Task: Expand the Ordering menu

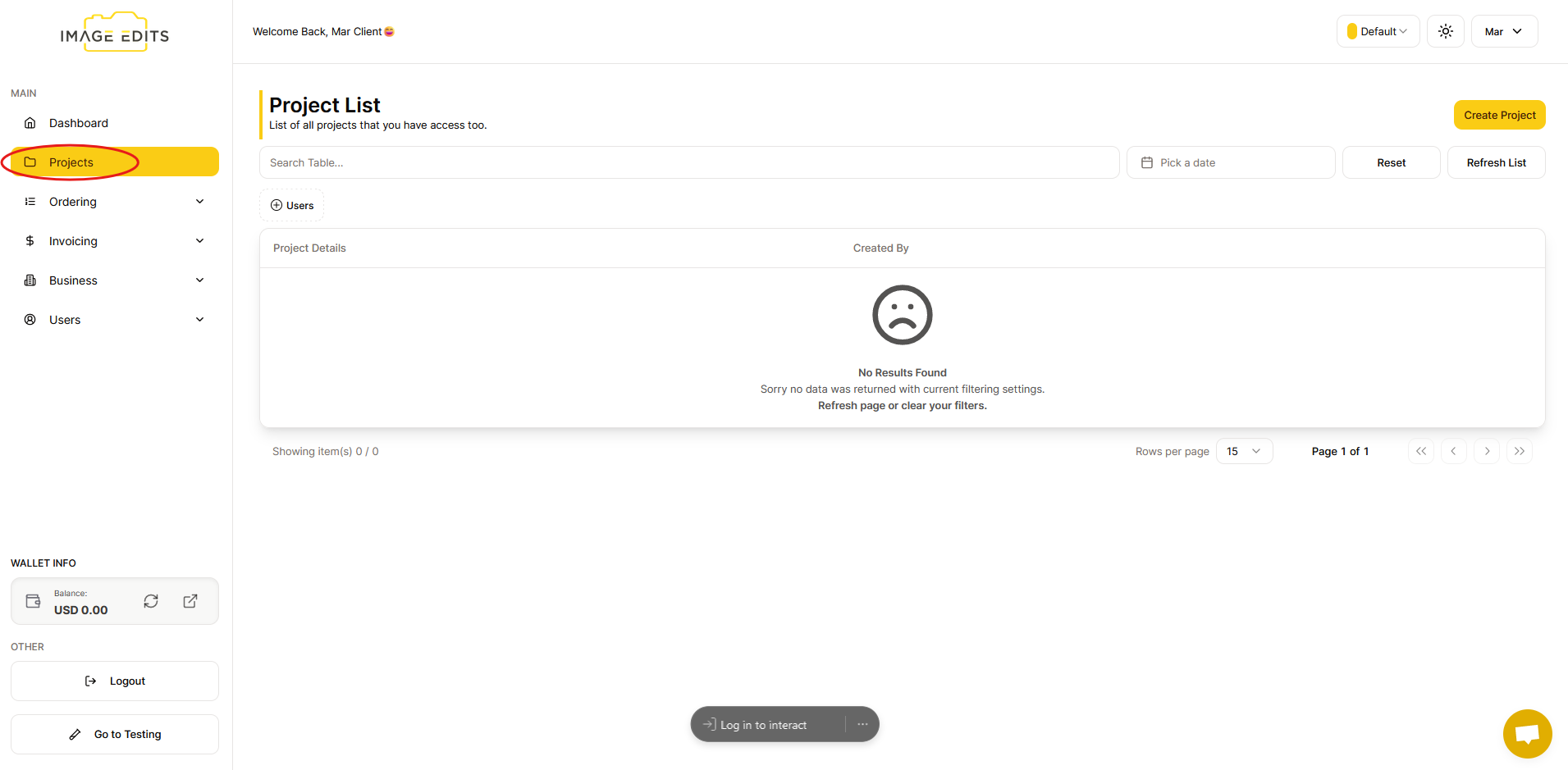Action: coord(115,202)
